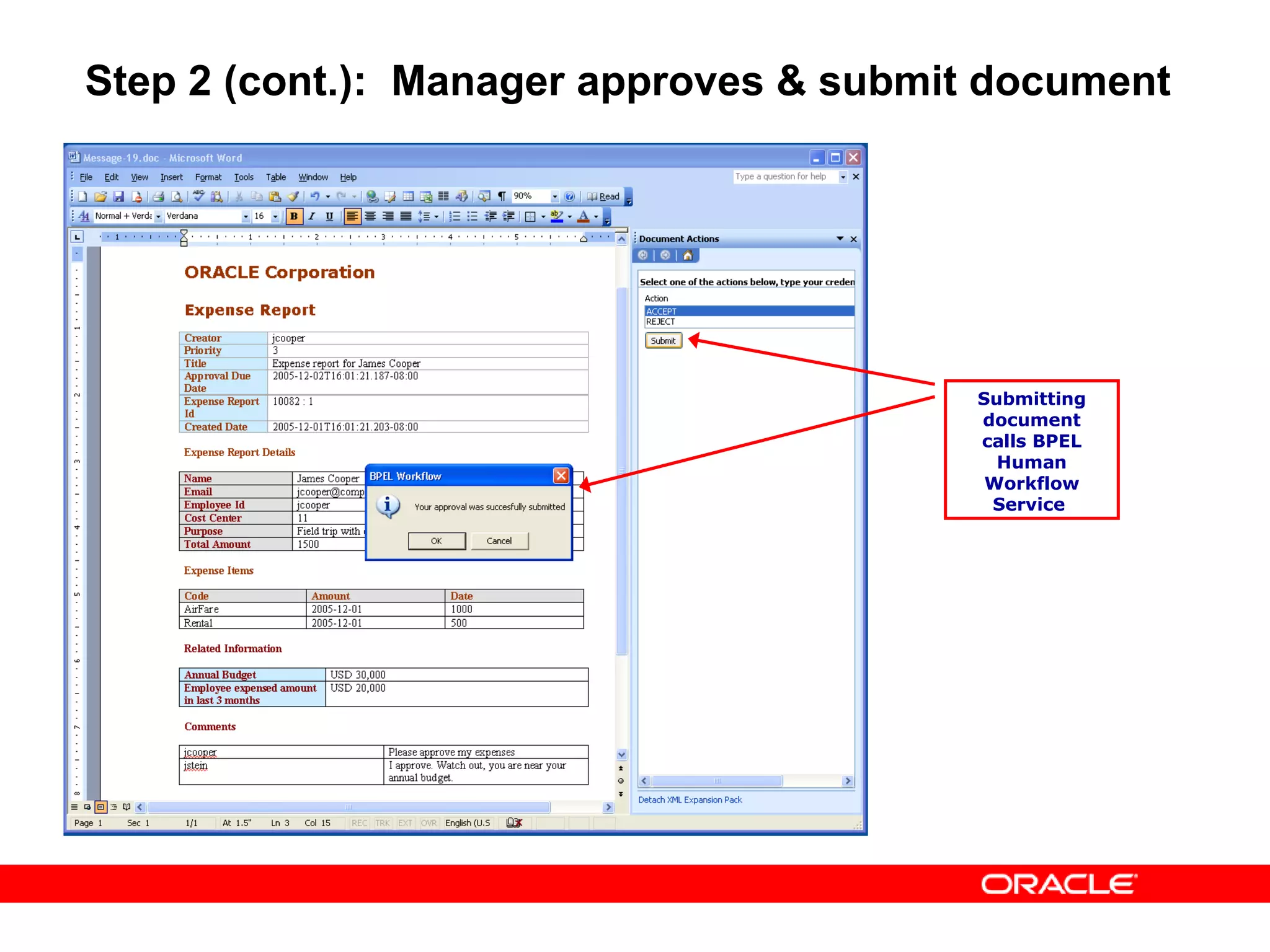1270x952 pixels.
Task: Click the New Blank Document icon
Action: (82, 196)
